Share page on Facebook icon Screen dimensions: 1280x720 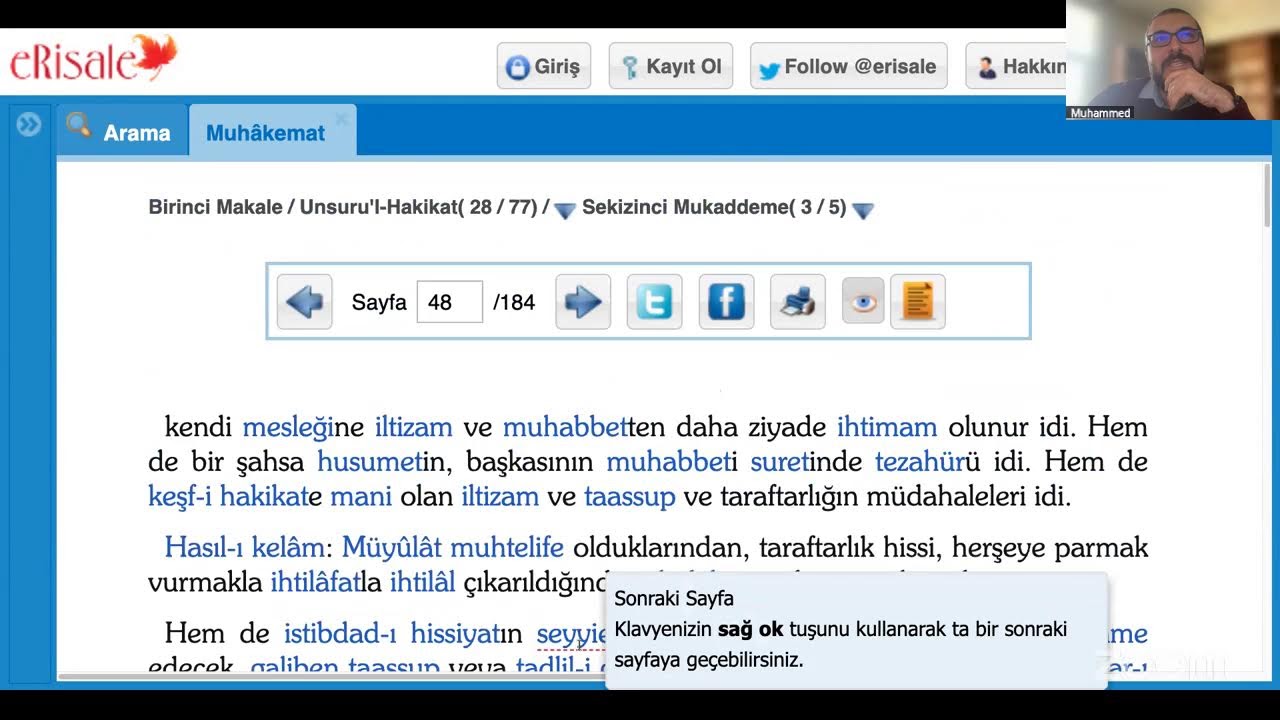click(x=727, y=301)
